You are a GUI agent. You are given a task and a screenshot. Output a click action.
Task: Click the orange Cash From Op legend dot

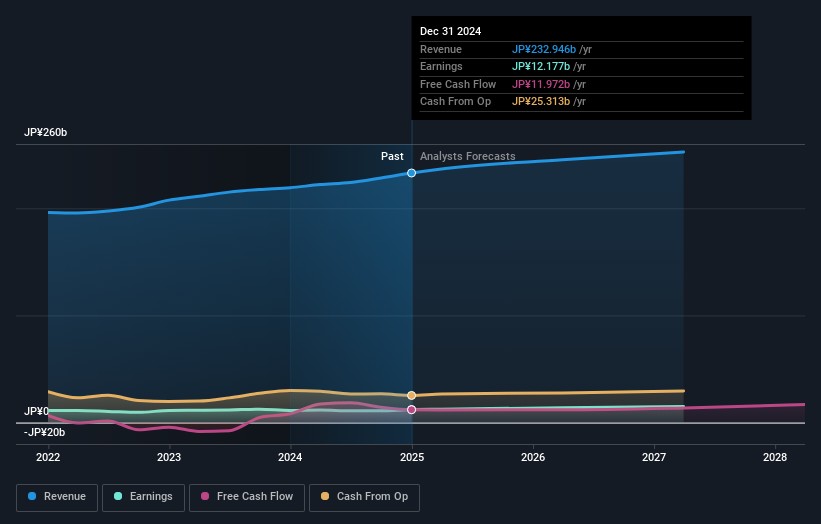pyautogui.click(x=325, y=496)
